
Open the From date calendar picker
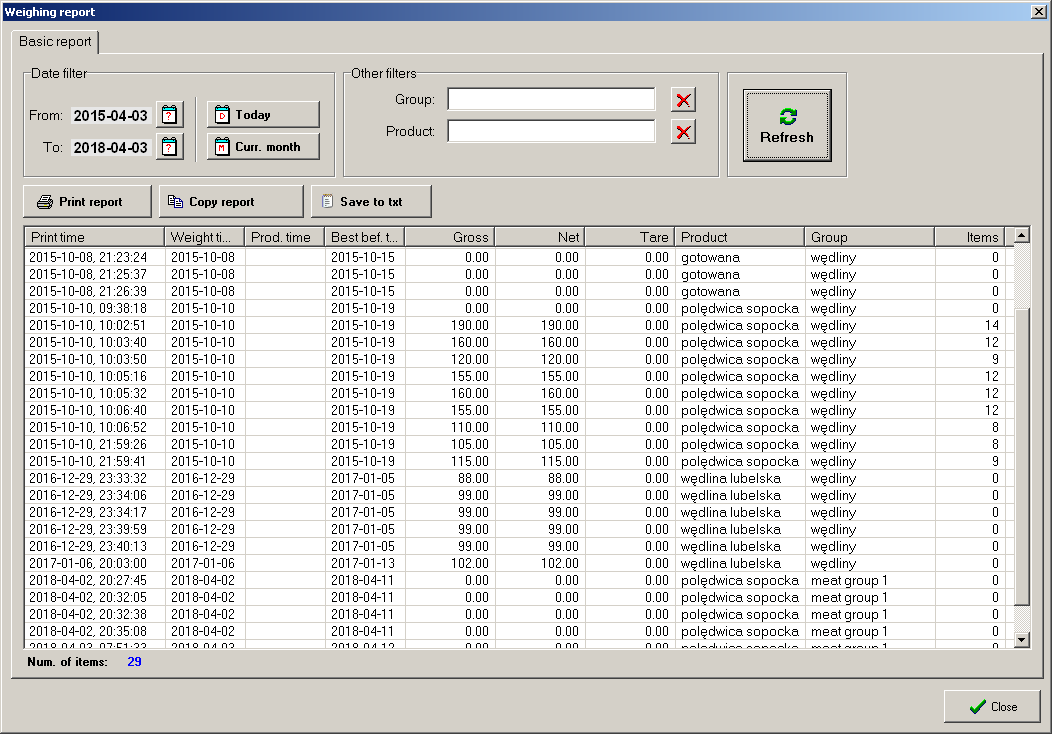[x=170, y=115]
